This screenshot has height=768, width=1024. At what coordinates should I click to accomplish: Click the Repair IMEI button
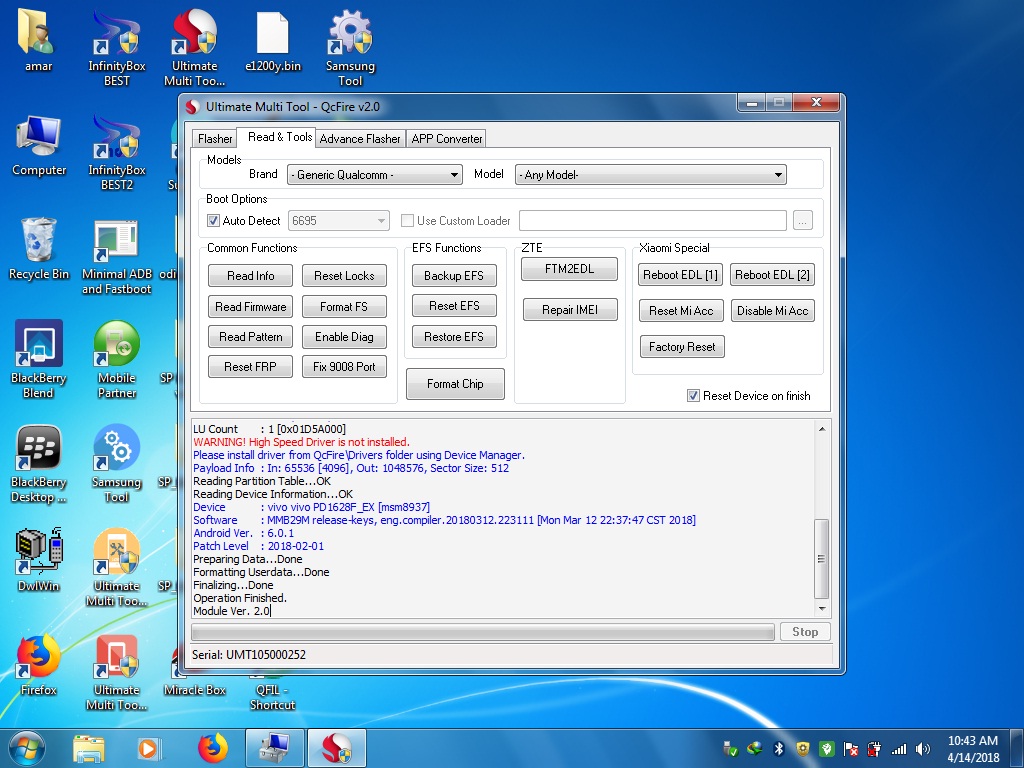(x=570, y=310)
